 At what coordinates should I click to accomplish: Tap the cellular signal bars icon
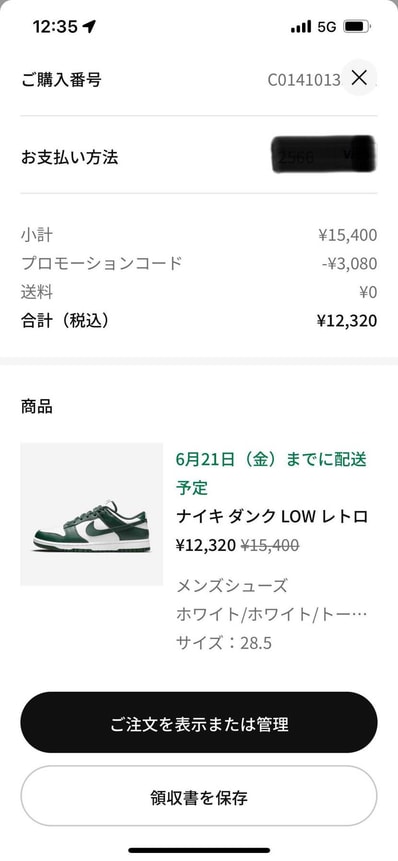[301, 26]
